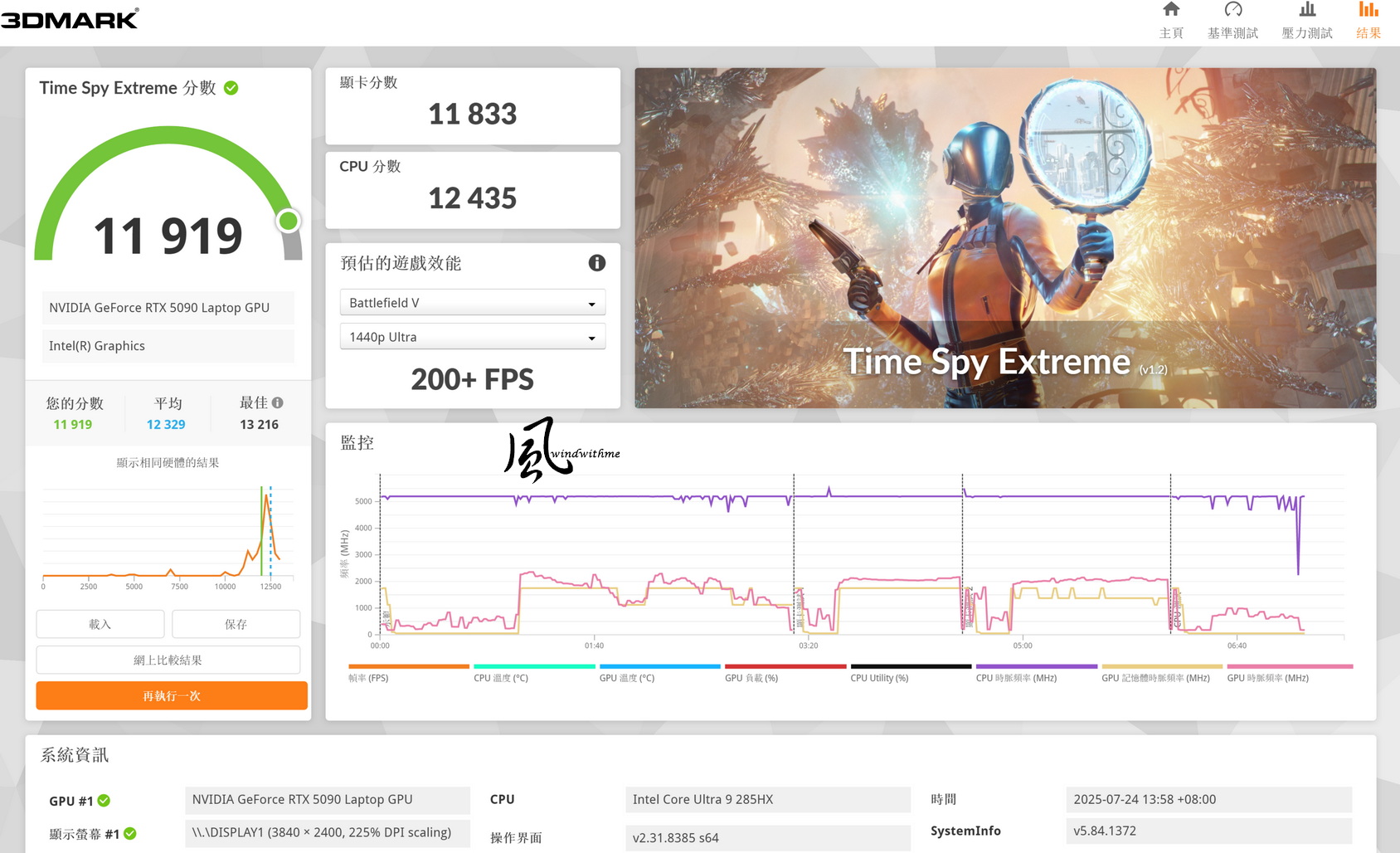Click the orange run again button
The width and height of the screenshot is (1400, 853).
(172, 695)
